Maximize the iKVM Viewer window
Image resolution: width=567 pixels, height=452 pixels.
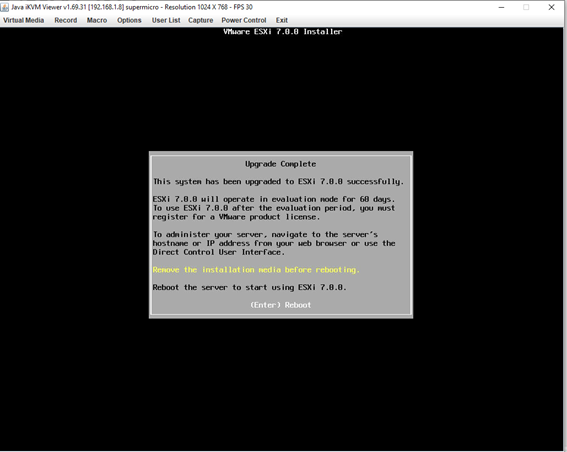(526, 7)
